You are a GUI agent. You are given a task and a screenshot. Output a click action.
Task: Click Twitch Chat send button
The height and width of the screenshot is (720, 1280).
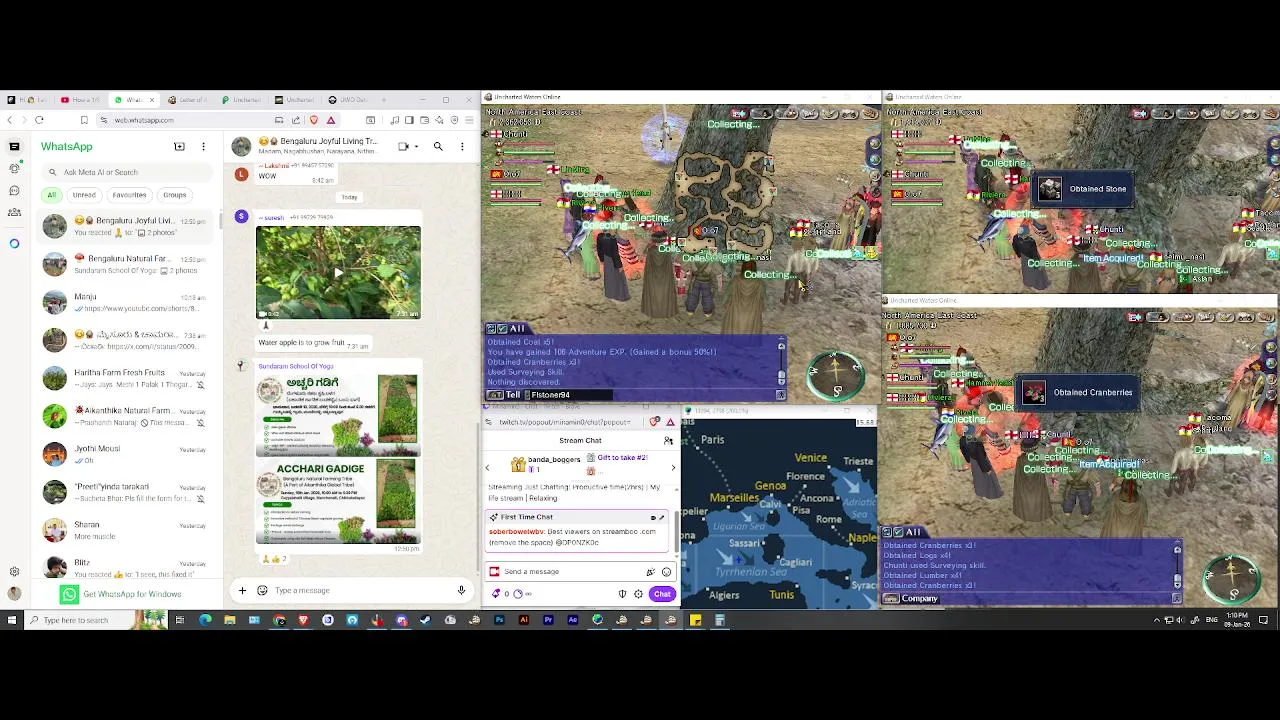click(x=662, y=594)
